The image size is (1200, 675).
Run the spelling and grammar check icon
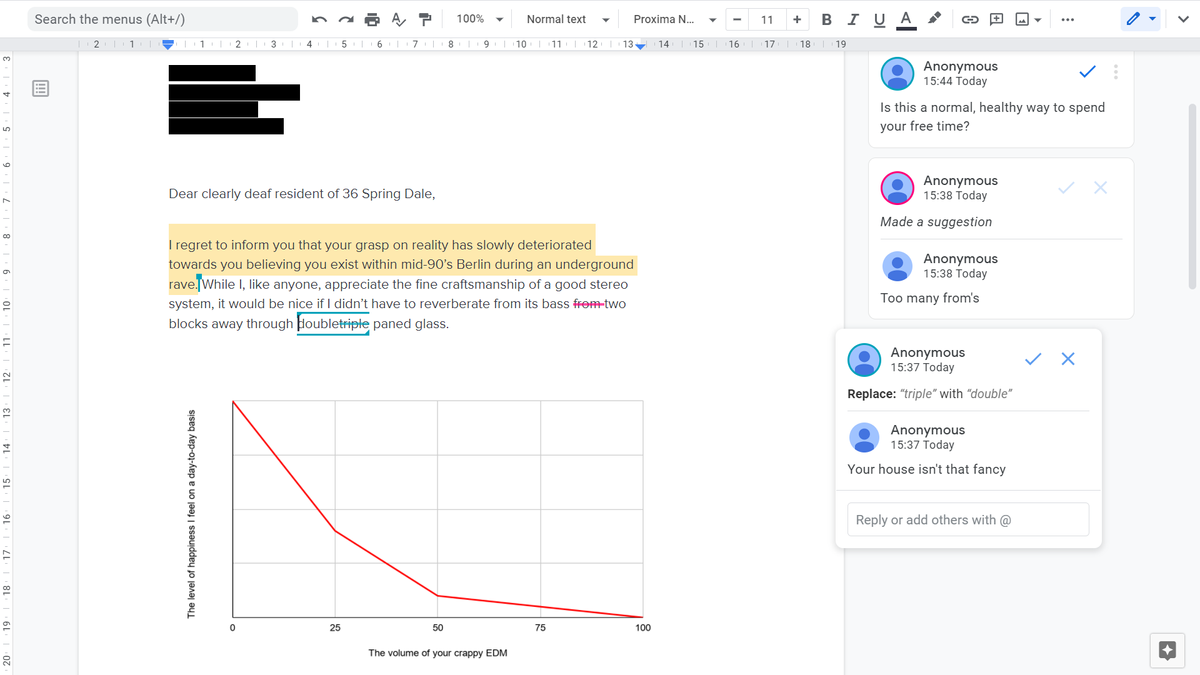pos(396,18)
